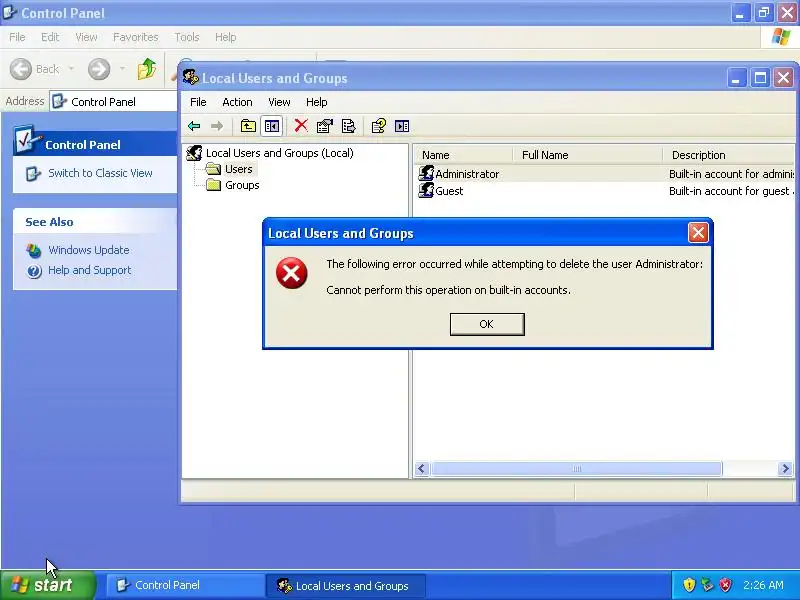Click the See Also panel header
Viewport: 800px width, 600px height.
tap(95, 221)
